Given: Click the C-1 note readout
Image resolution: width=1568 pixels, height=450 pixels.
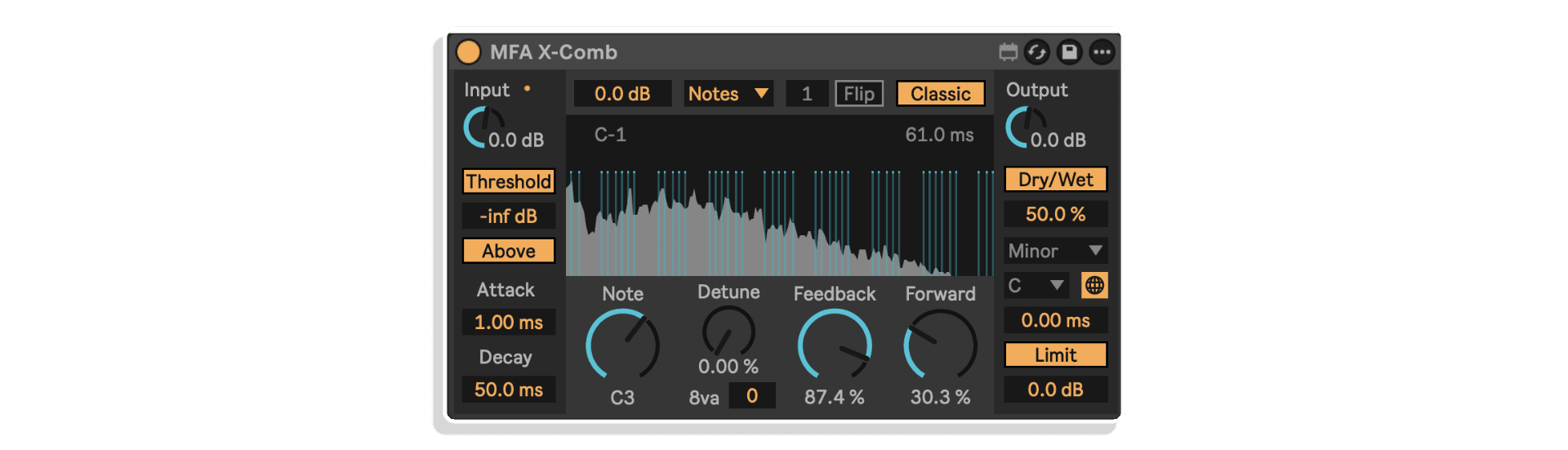Looking at the screenshot, I should click(x=610, y=135).
